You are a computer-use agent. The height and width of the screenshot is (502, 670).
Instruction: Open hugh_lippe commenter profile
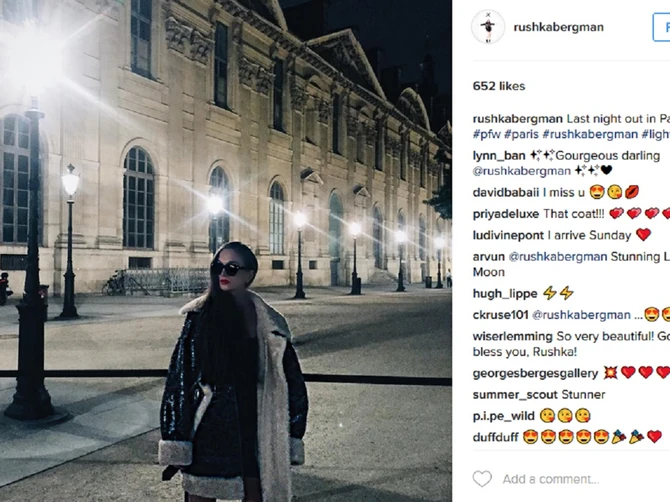[505, 294]
